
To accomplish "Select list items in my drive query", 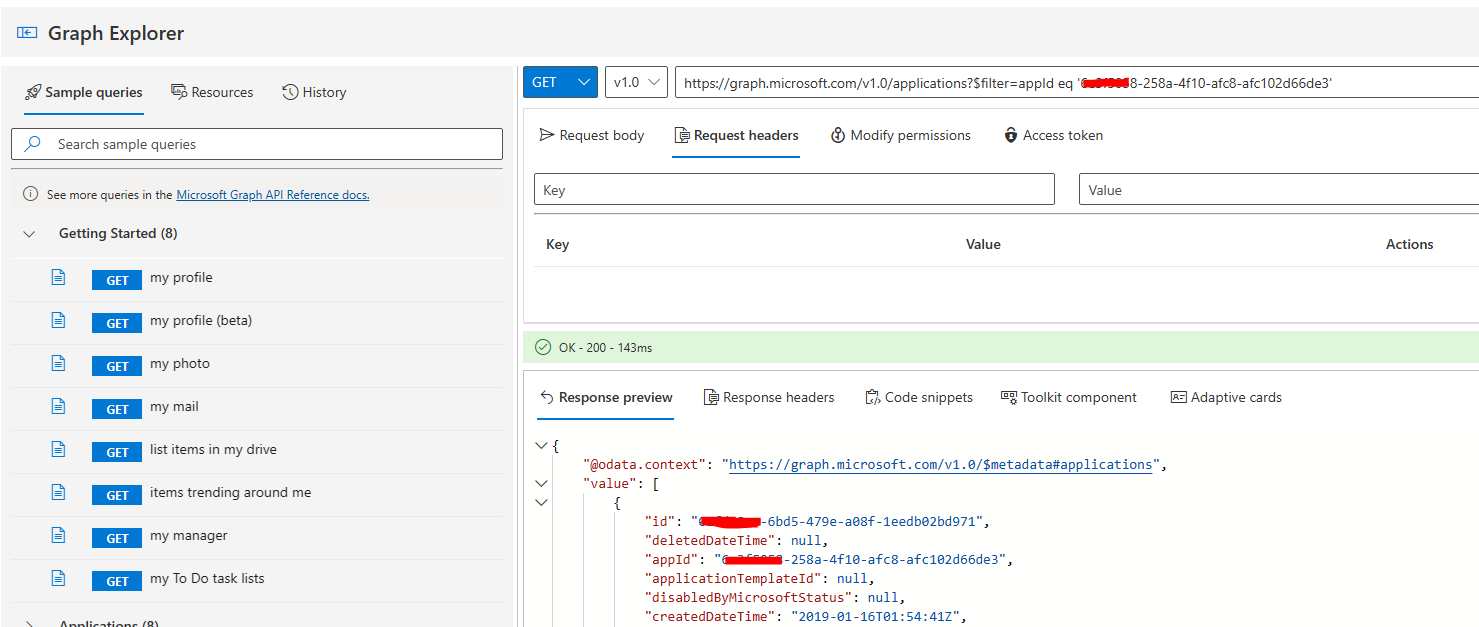I will [213, 450].
